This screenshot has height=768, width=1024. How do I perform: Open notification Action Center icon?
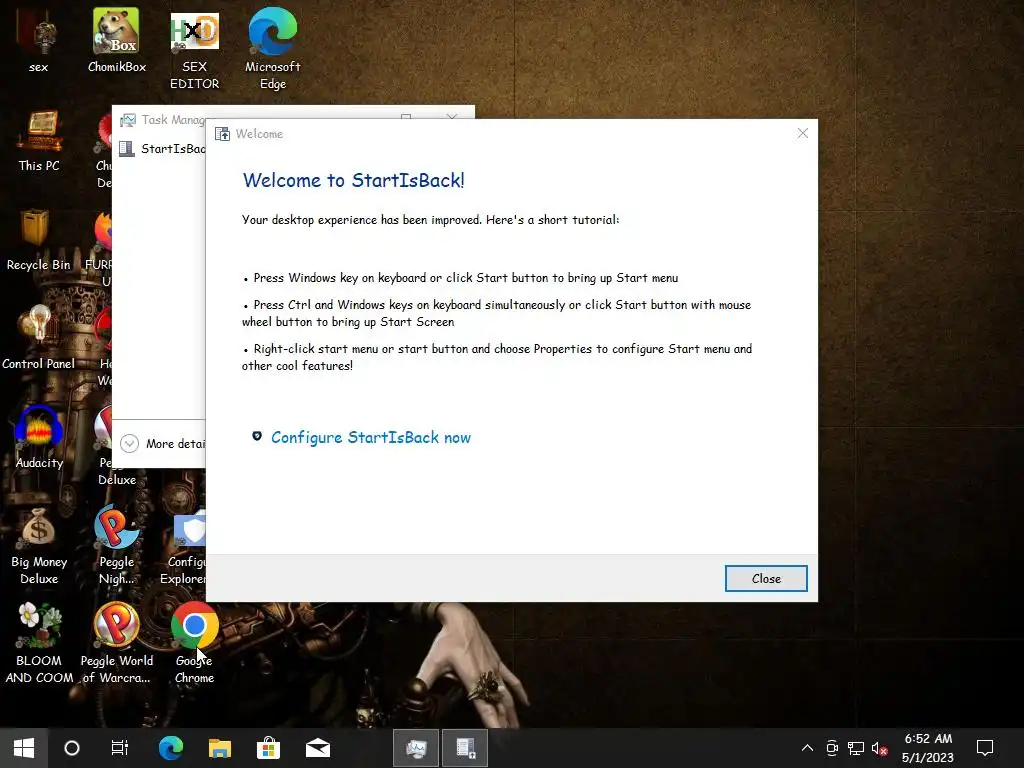click(985, 748)
